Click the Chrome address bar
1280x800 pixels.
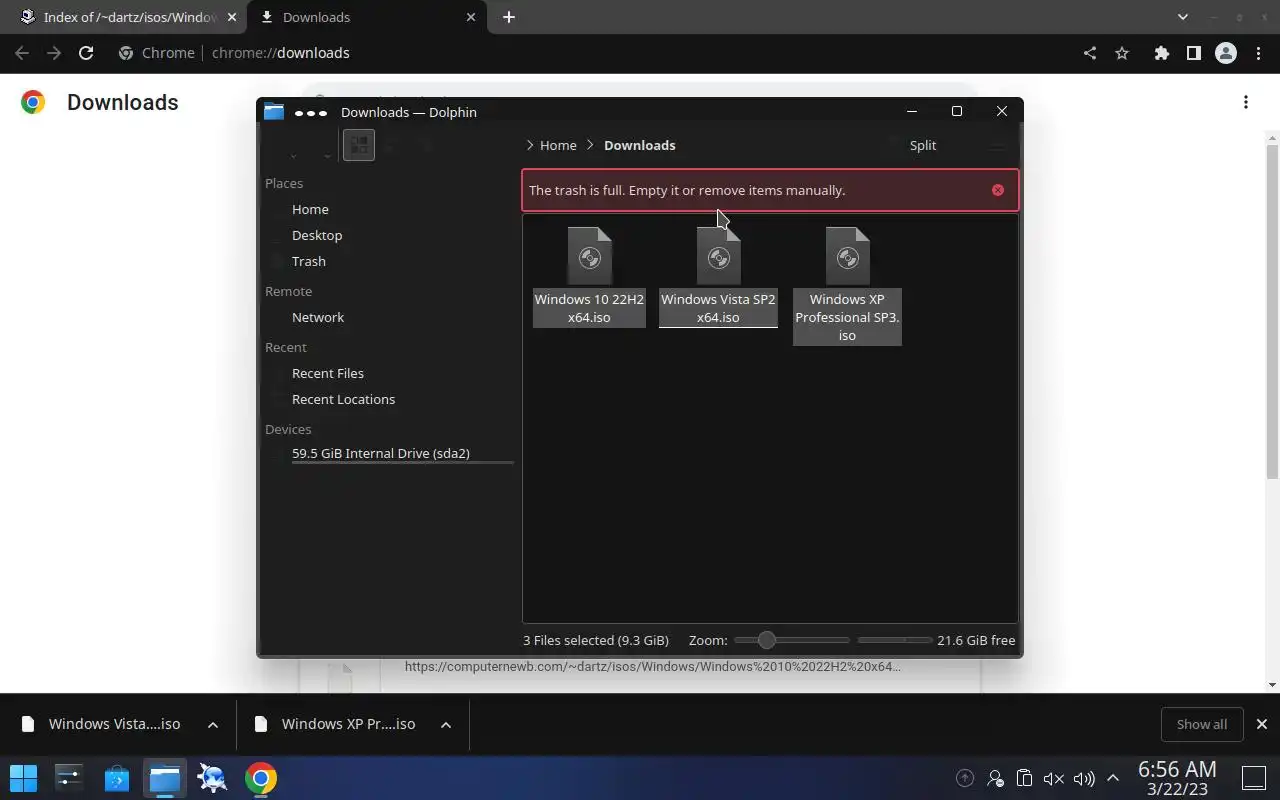click(x=590, y=53)
